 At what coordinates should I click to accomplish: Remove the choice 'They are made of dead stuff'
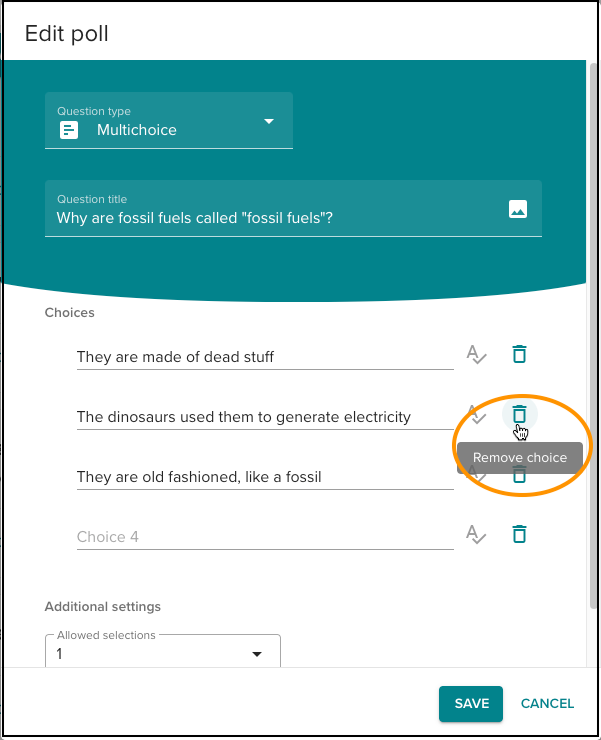tap(519, 354)
